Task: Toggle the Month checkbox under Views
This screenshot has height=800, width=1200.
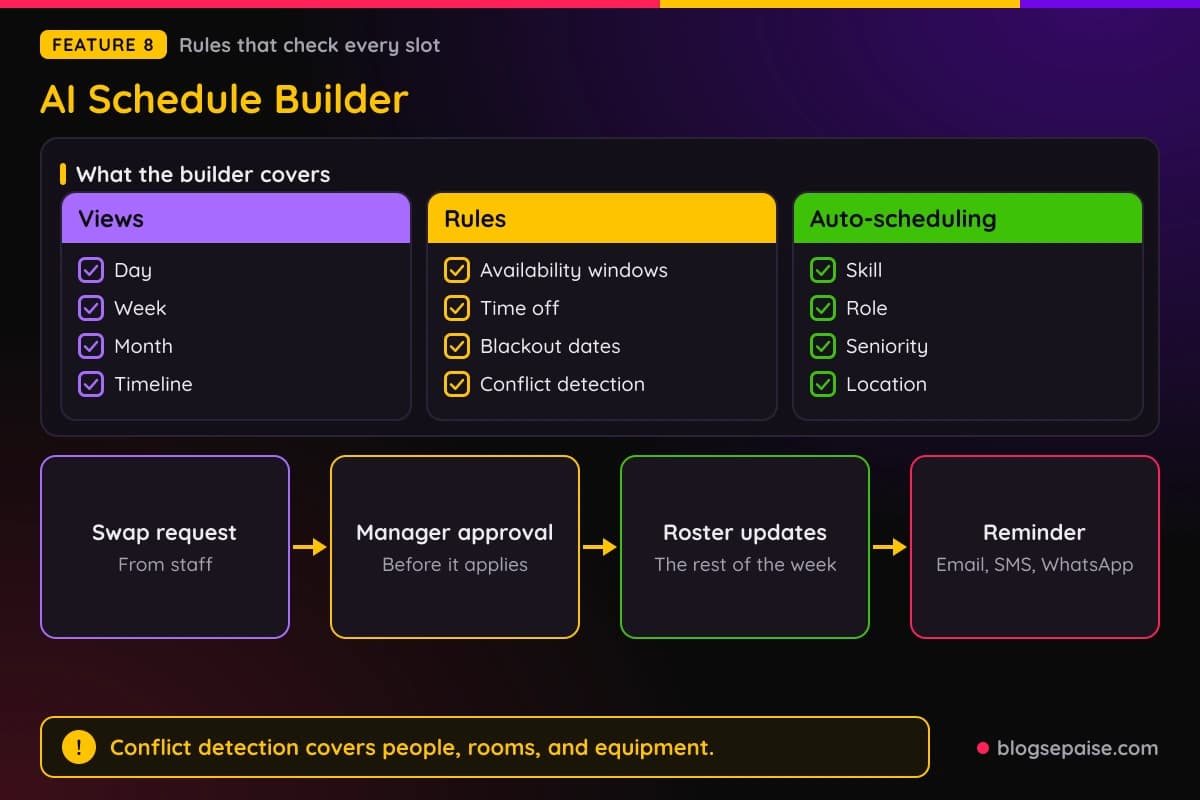Action: click(91, 346)
